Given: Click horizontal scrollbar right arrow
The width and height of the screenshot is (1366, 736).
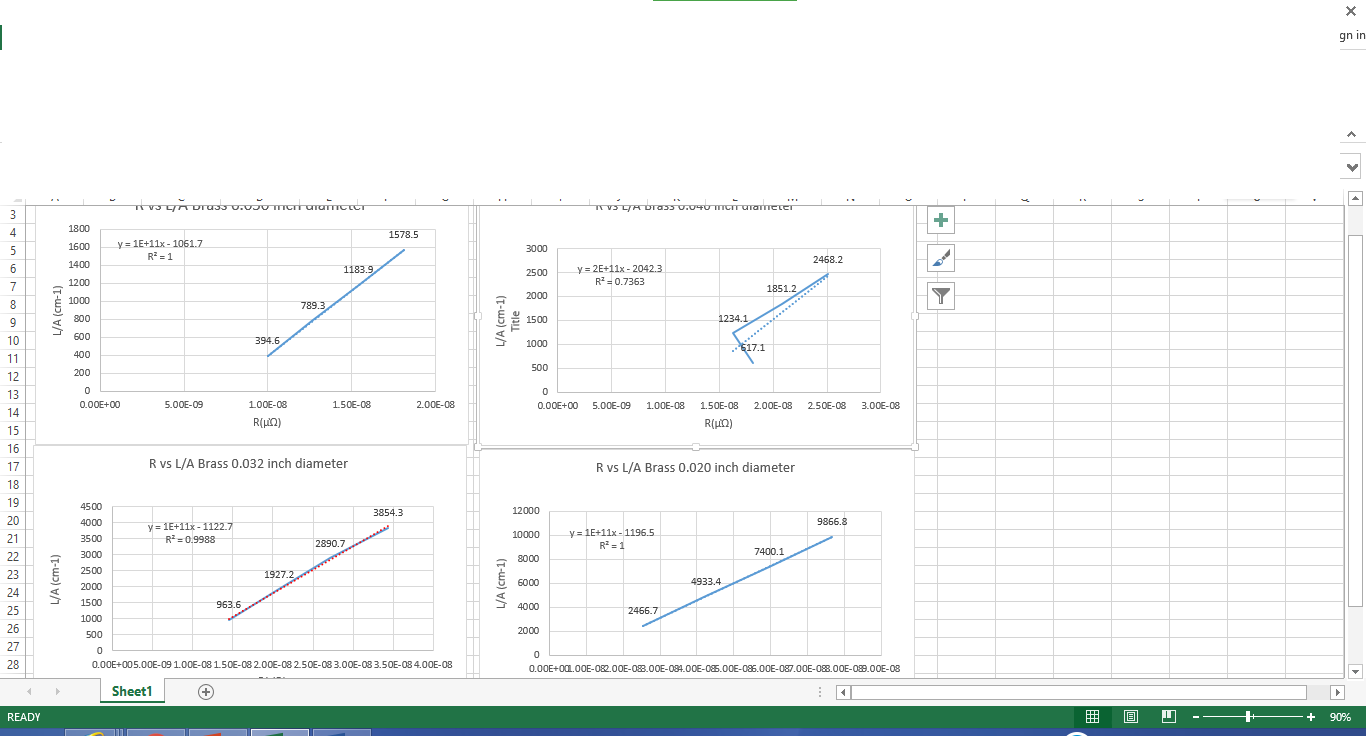Looking at the screenshot, I should click(x=1338, y=692).
